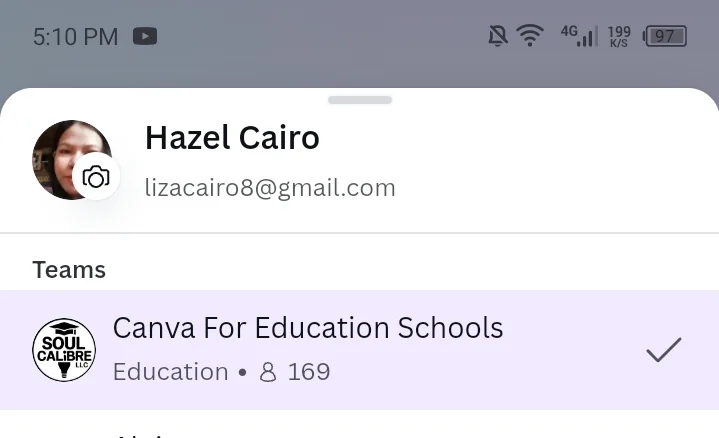Tap the Hazel Cairo name heading
The height and width of the screenshot is (438, 719).
232,138
